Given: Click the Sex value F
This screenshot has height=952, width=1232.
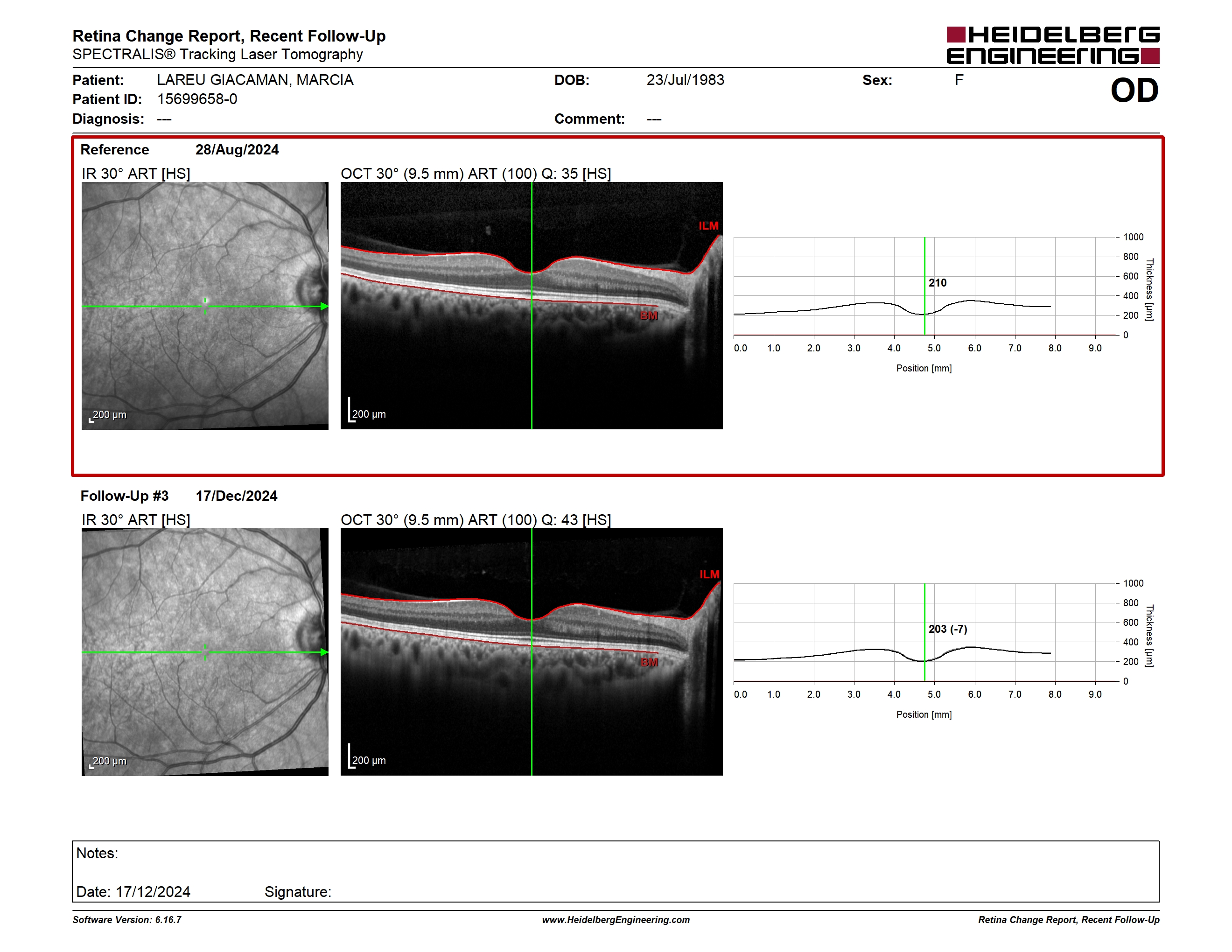Looking at the screenshot, I should (x=959, y=80).
